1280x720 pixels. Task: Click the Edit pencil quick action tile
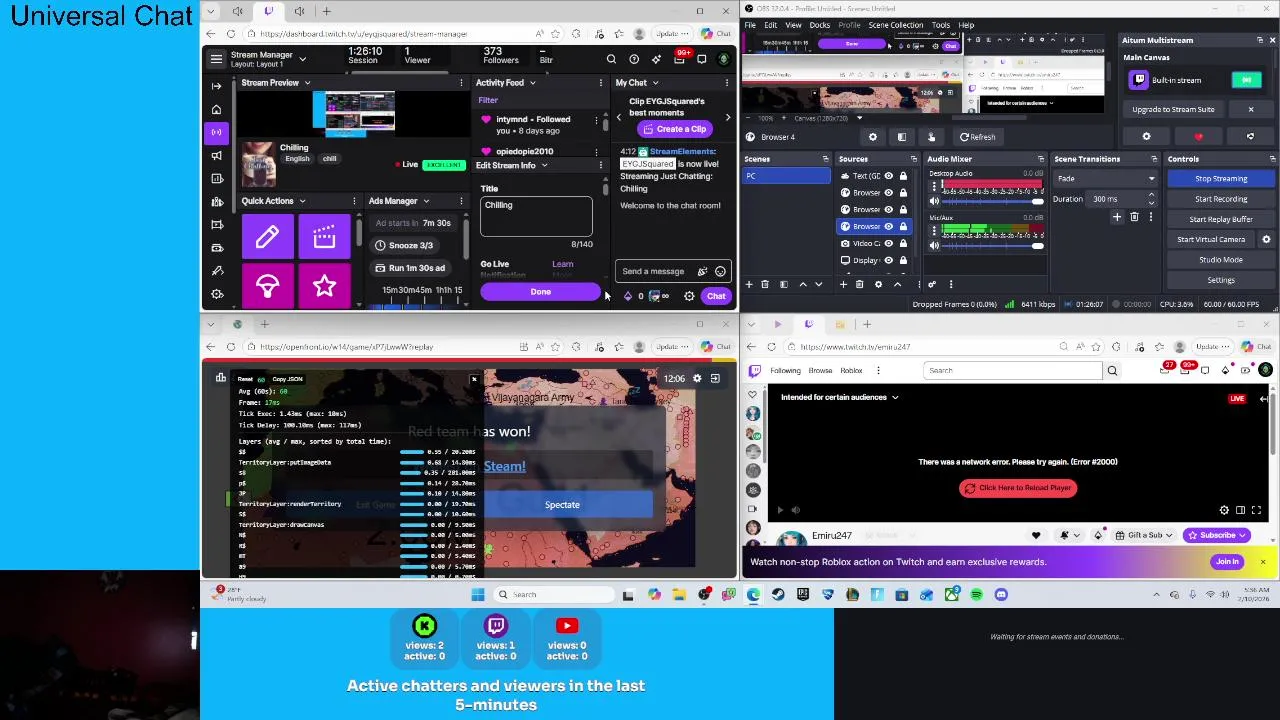pyautogui.click(x=267, y=237)
